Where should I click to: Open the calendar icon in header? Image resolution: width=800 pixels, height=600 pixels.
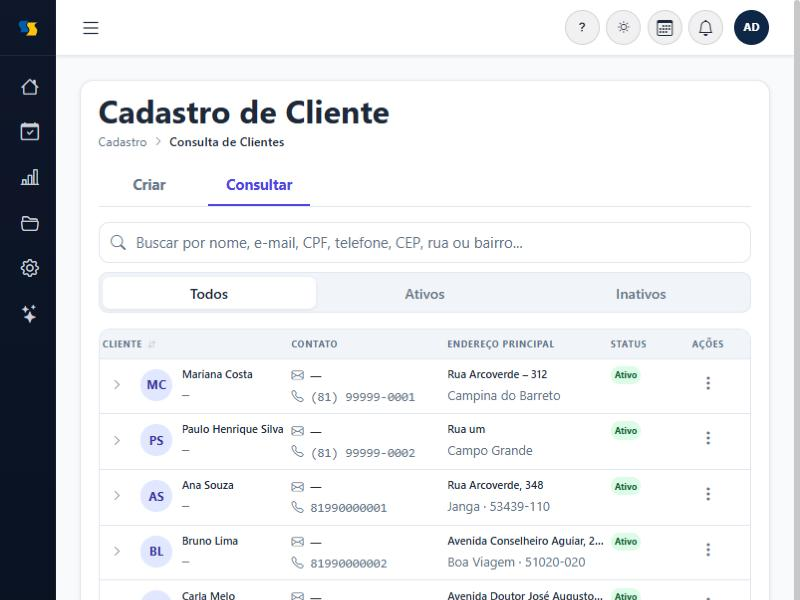664,28
